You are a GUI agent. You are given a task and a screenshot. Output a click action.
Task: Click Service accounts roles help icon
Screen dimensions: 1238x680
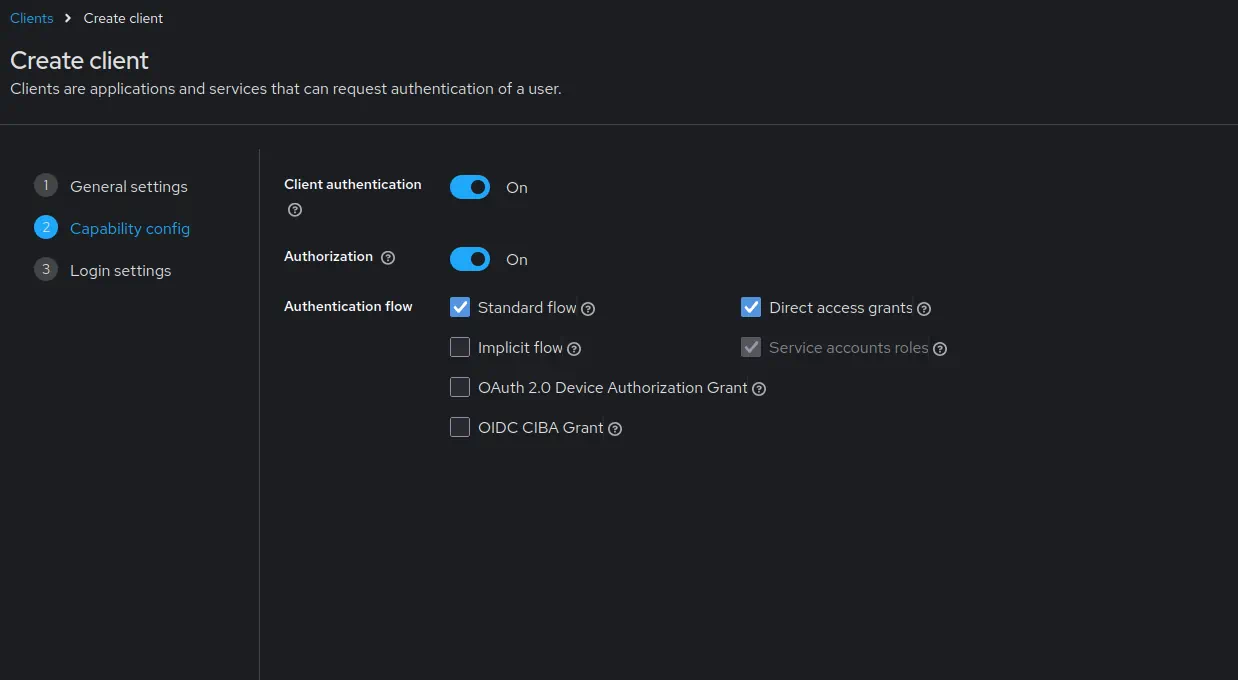[940, 349]
